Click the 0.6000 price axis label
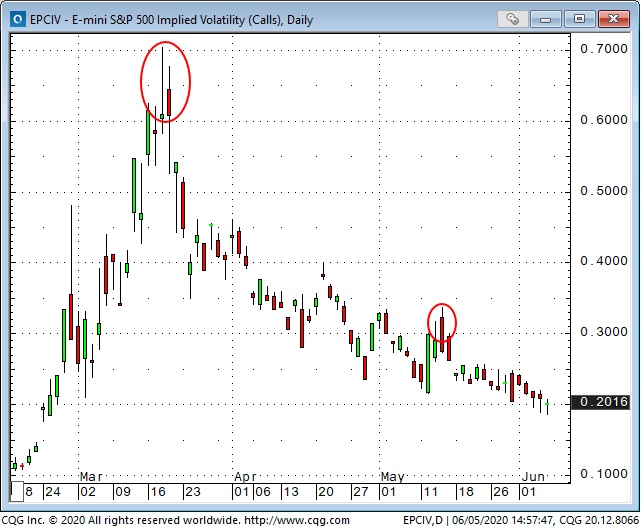The height and width of the screenshot is (528, 642). [604, 120]
